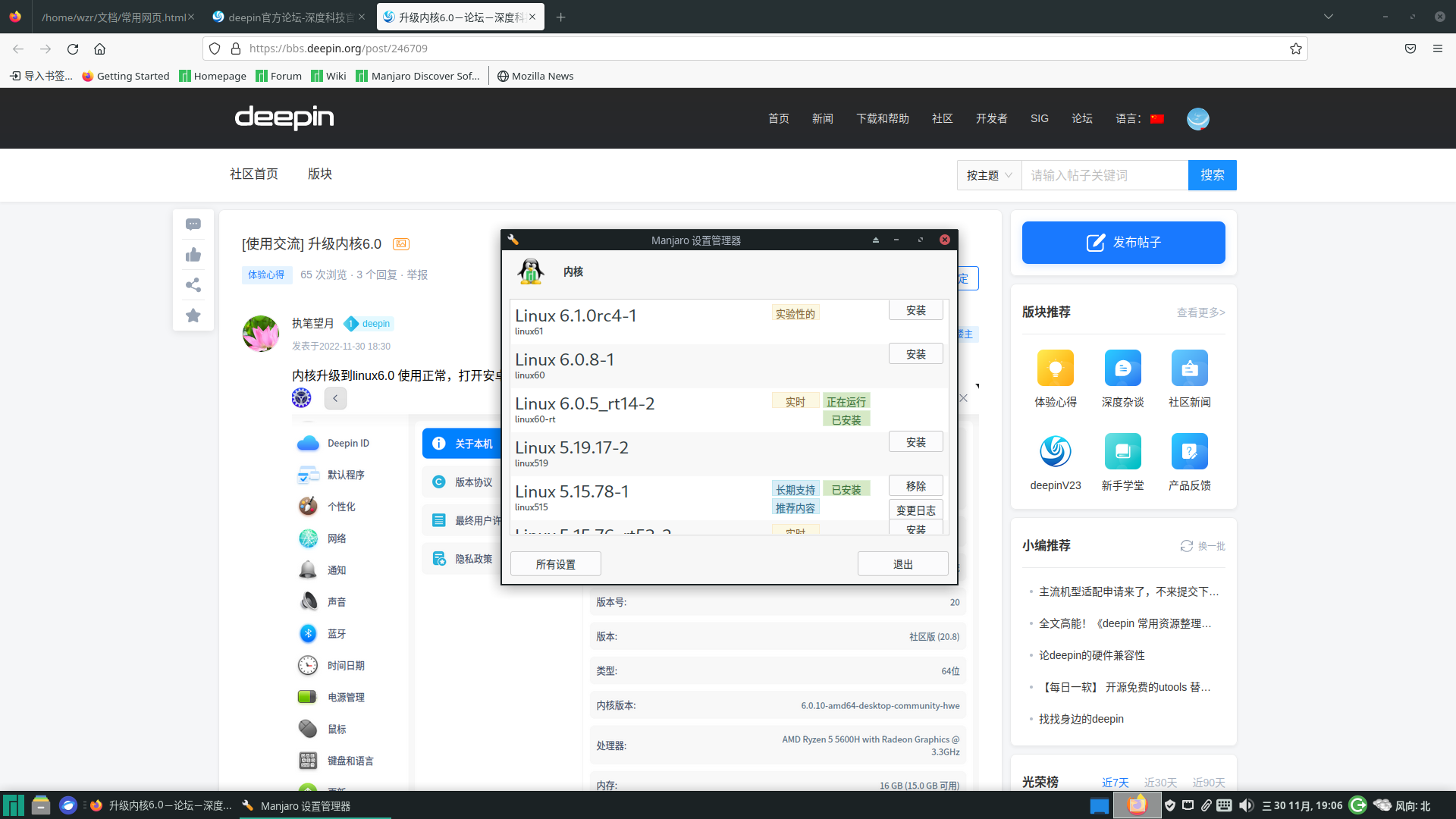This screenshot has height=819, width=1456.
Task: Open 电源管理 settings in the sidebar
Action: click(x=345, y=696)
